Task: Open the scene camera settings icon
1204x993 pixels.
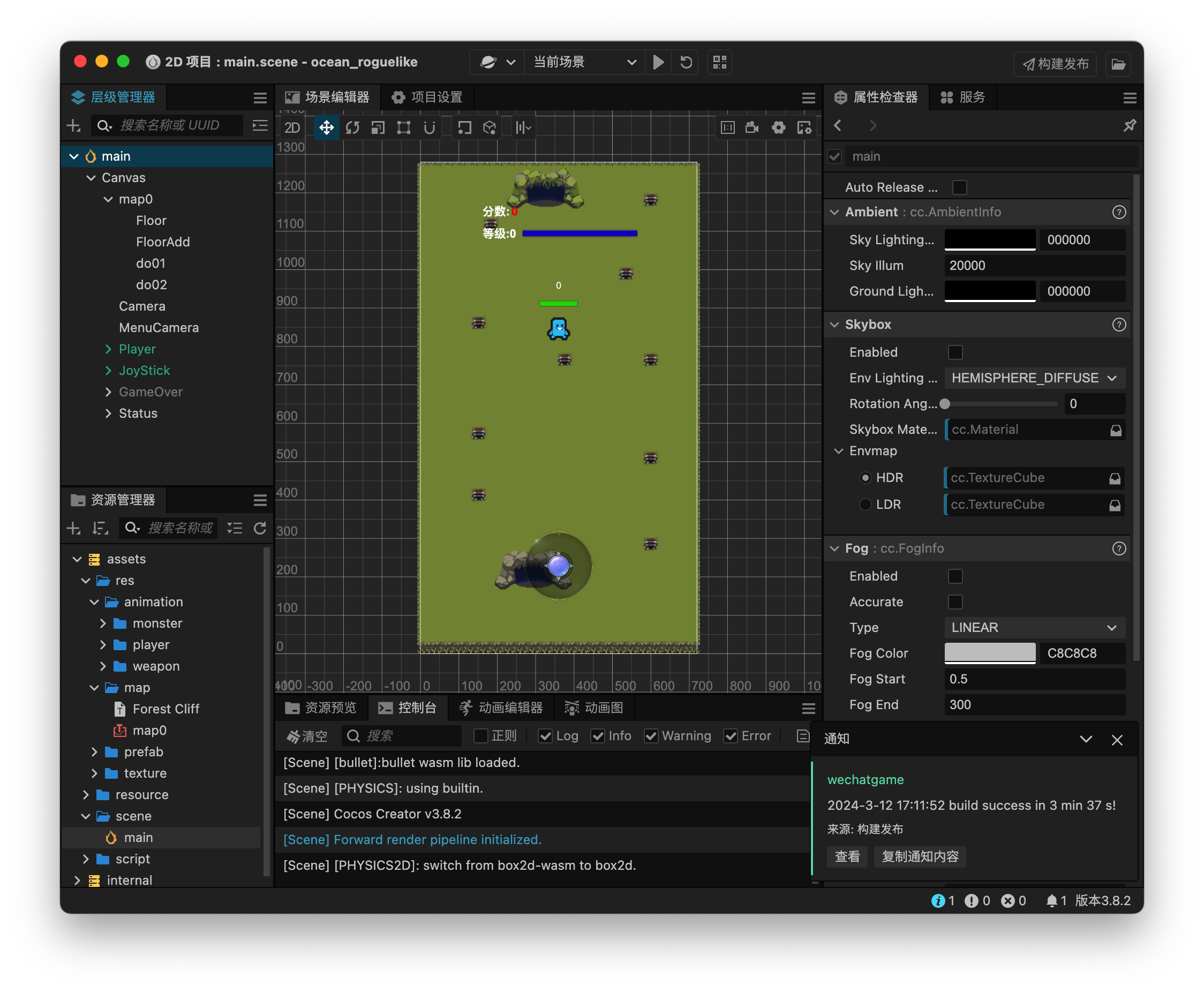Action: [x=752, y=127]
